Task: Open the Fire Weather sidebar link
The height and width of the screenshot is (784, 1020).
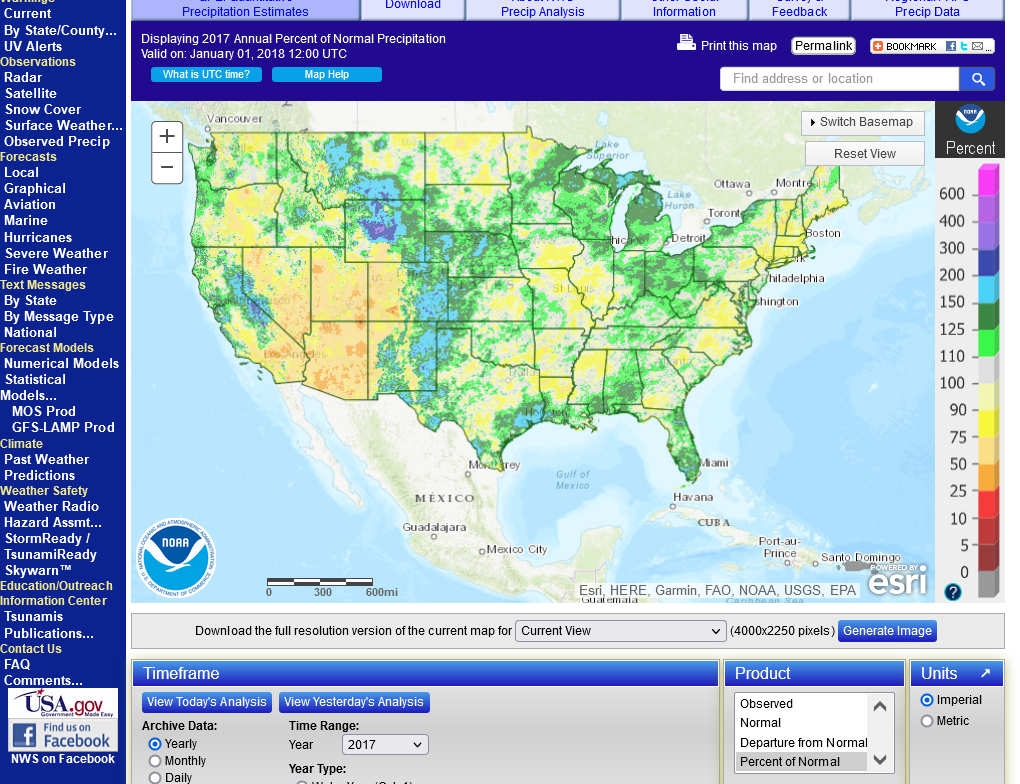Action: (46, 269)
